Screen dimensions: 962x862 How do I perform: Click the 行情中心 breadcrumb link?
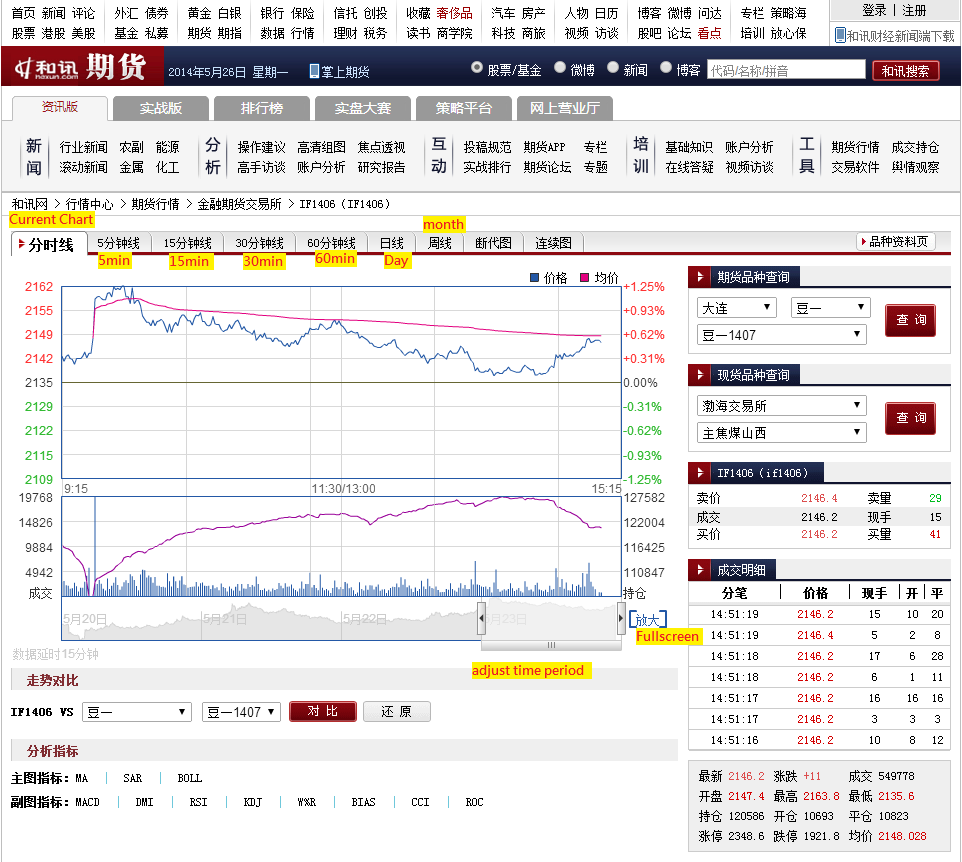pos(90,204)
